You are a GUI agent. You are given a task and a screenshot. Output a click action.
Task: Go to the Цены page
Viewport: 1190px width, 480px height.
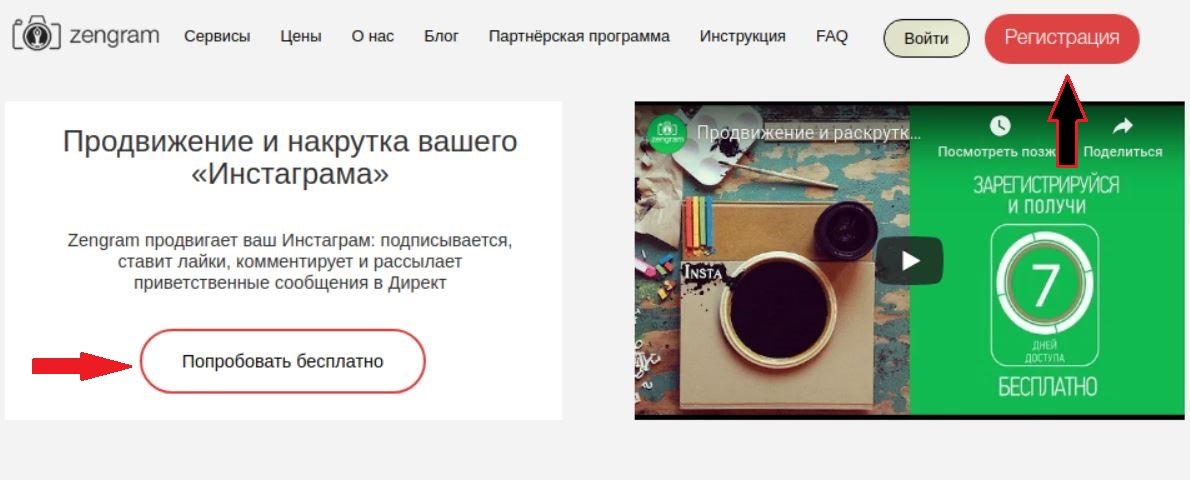(301, 36)
